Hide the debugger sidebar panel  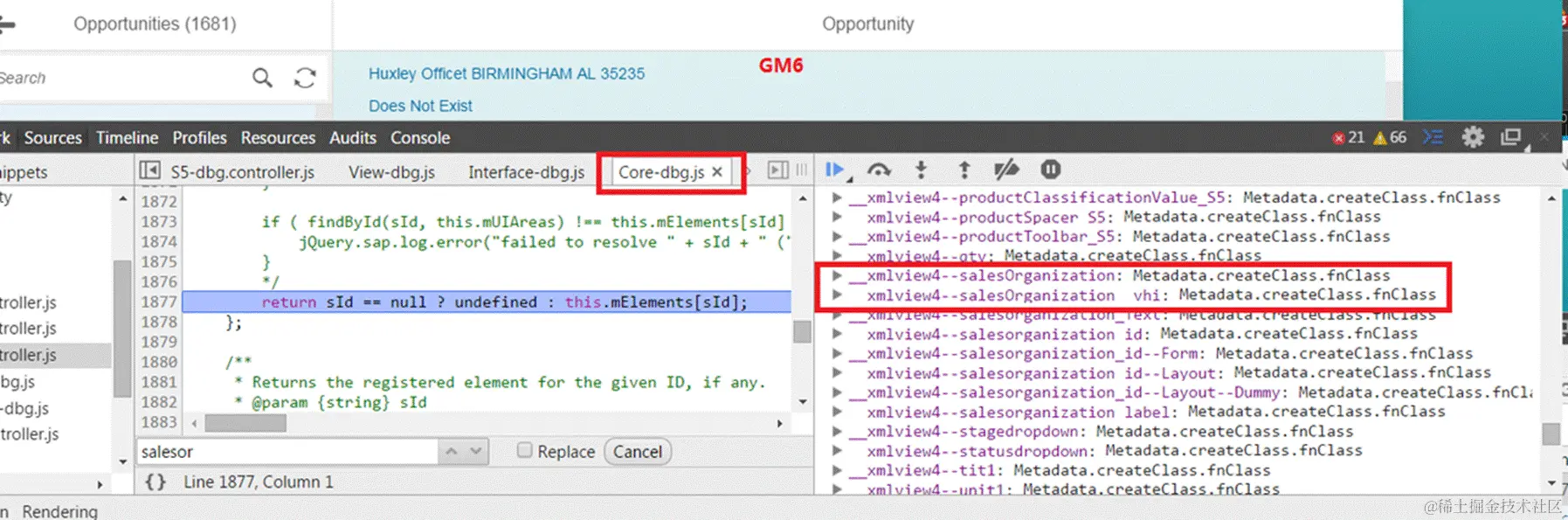[777, 170]
